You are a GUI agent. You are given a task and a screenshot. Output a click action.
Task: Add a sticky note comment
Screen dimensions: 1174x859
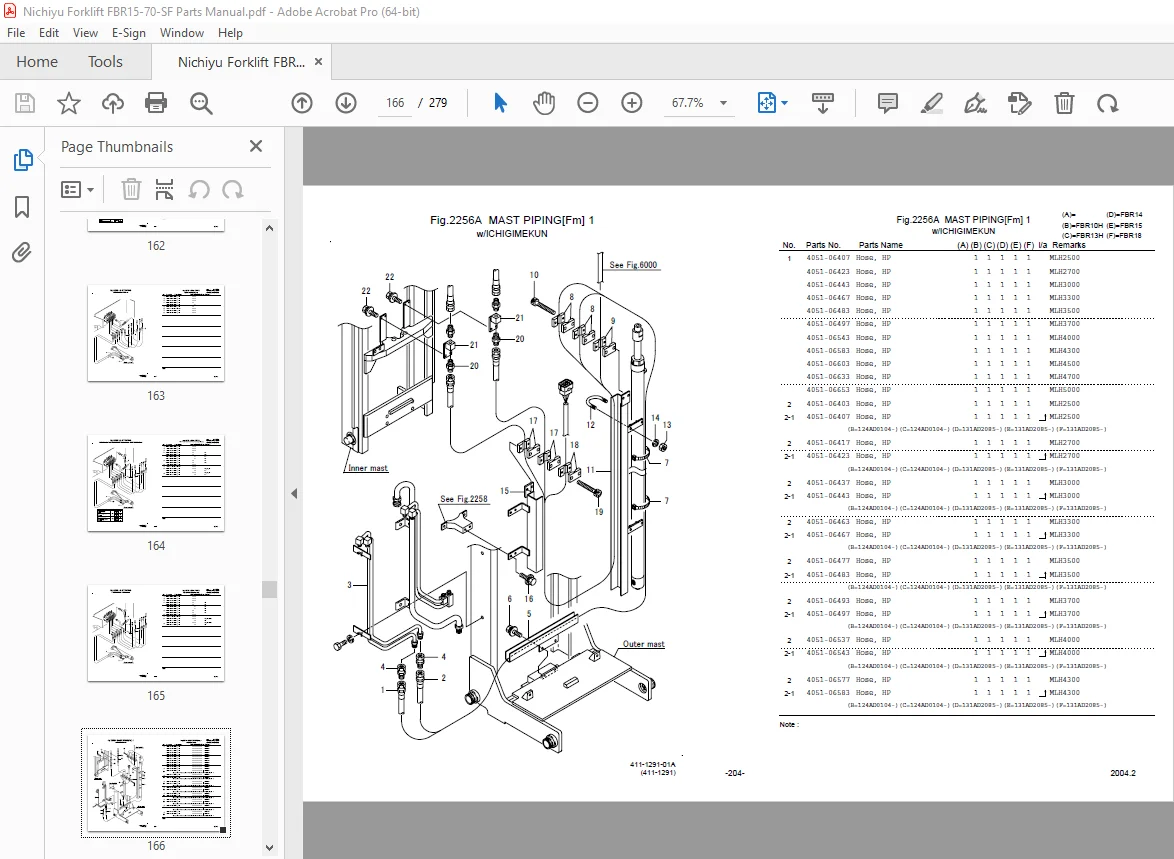887,103
